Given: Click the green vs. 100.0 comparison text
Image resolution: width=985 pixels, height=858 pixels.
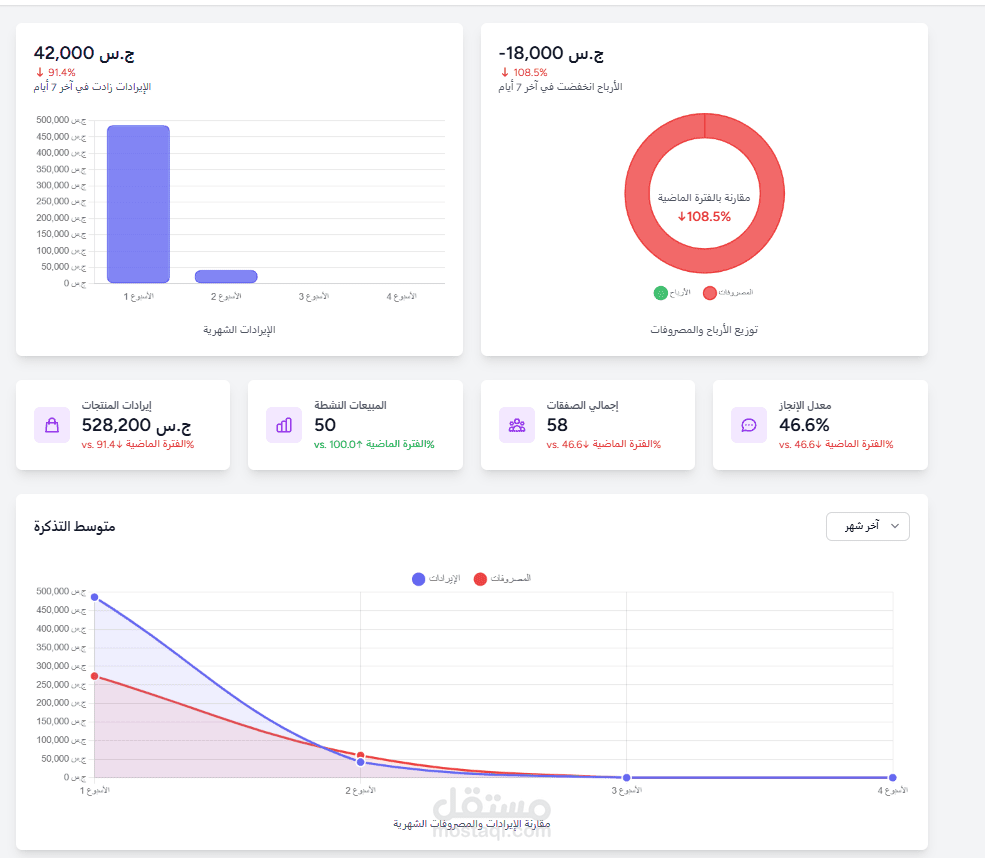Looking at the screenshot, I should (x=374, y=444).
